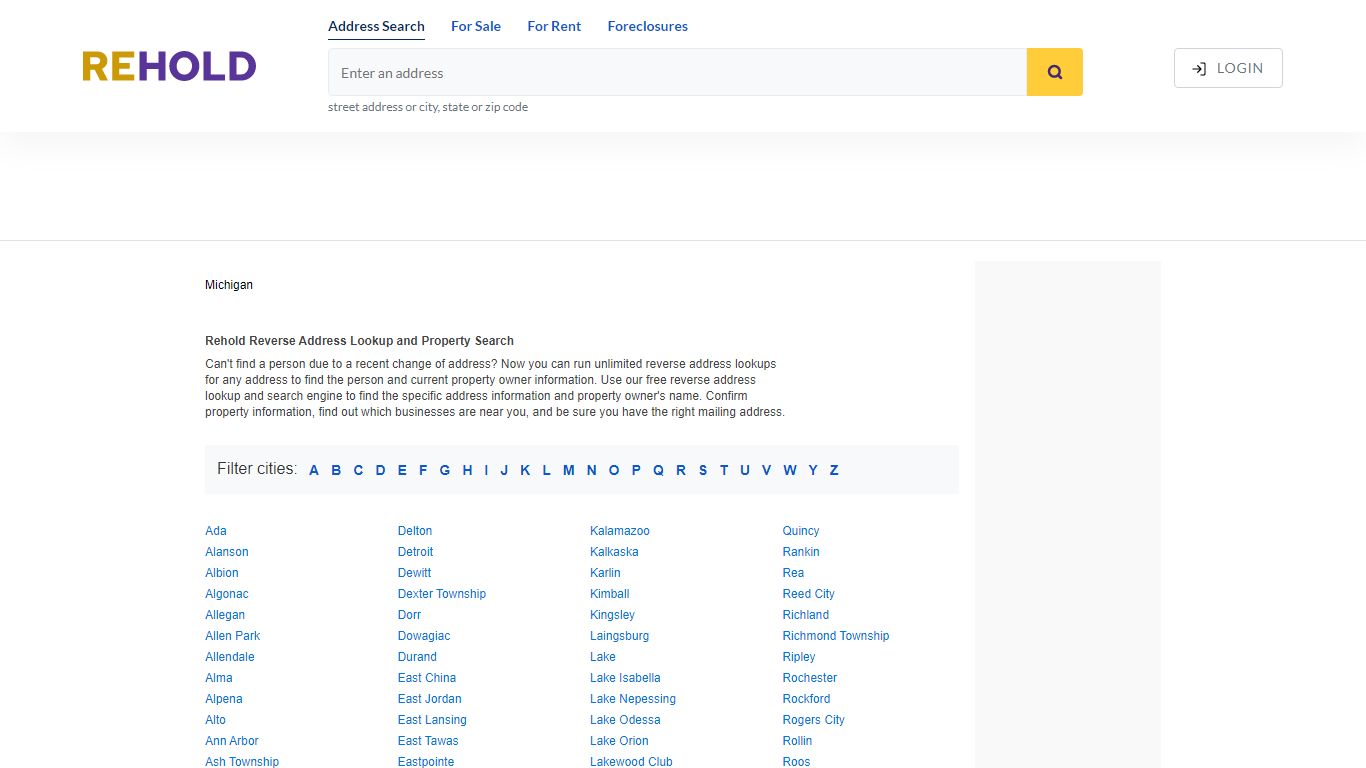Screen dimensions: 1366x768
Task: Select Detroit from the list
Action: [416, 552]
